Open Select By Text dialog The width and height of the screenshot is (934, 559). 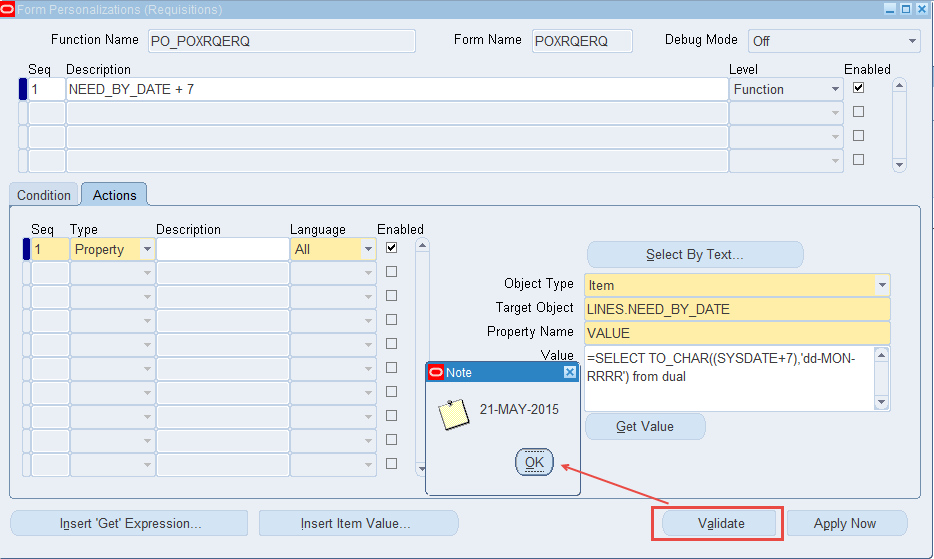[x=695, y=254]
